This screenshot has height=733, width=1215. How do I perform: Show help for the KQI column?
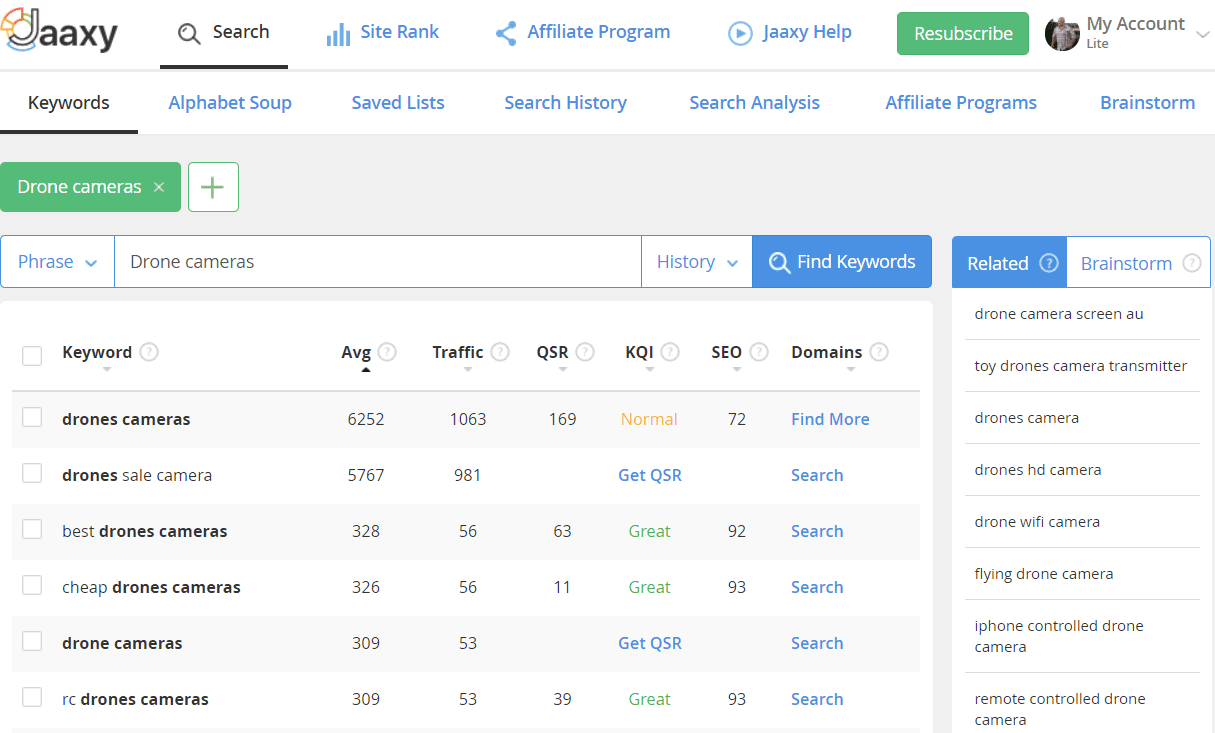click(x=670, y=352)
